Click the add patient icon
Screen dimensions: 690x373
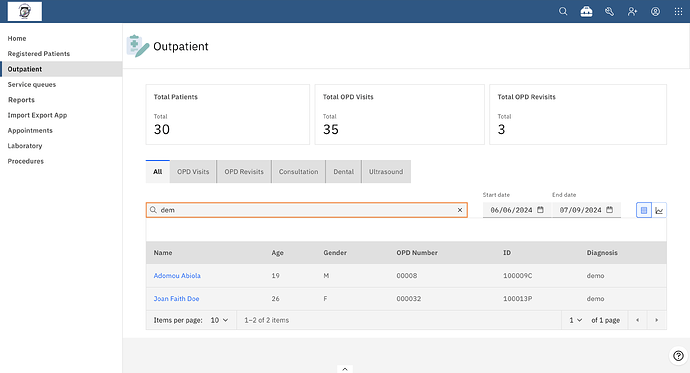point(632,11)
